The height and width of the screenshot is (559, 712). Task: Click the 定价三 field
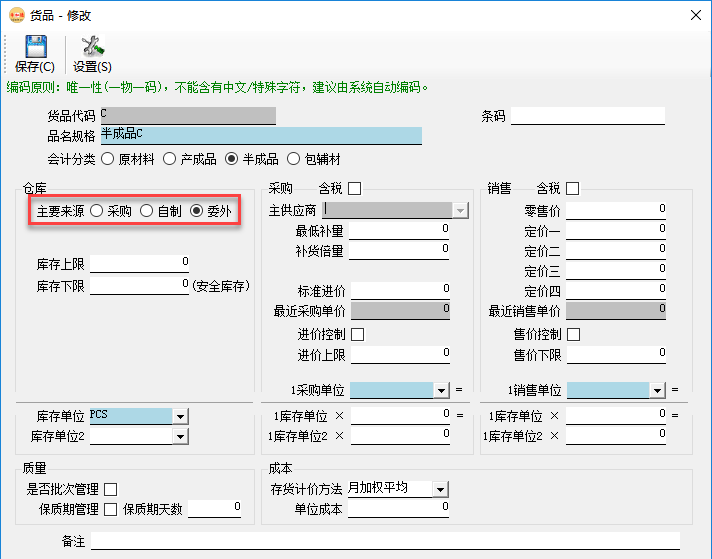tap(616, 271)
